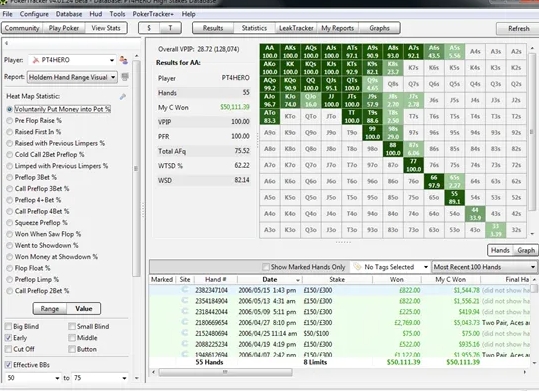Click the report options icon beside Report dropdown
539x391 pixels.
click(x=125, y=77)
